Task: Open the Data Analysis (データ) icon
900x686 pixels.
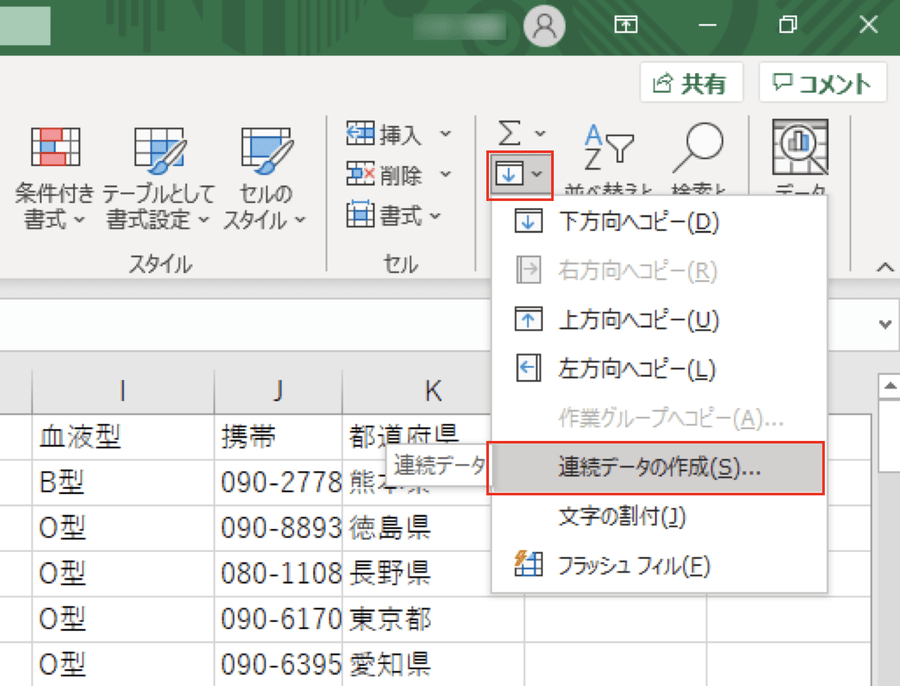Action: click(799, 150)
